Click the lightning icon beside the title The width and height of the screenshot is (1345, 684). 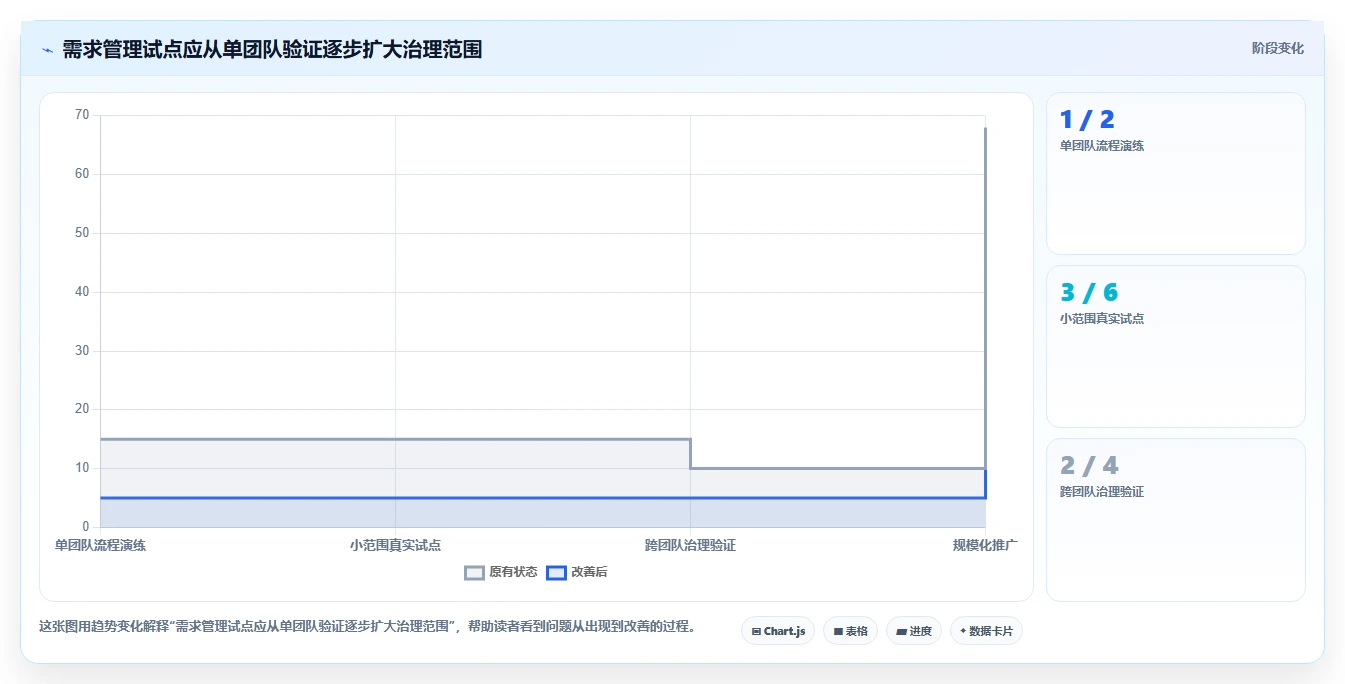pos(47,50)
